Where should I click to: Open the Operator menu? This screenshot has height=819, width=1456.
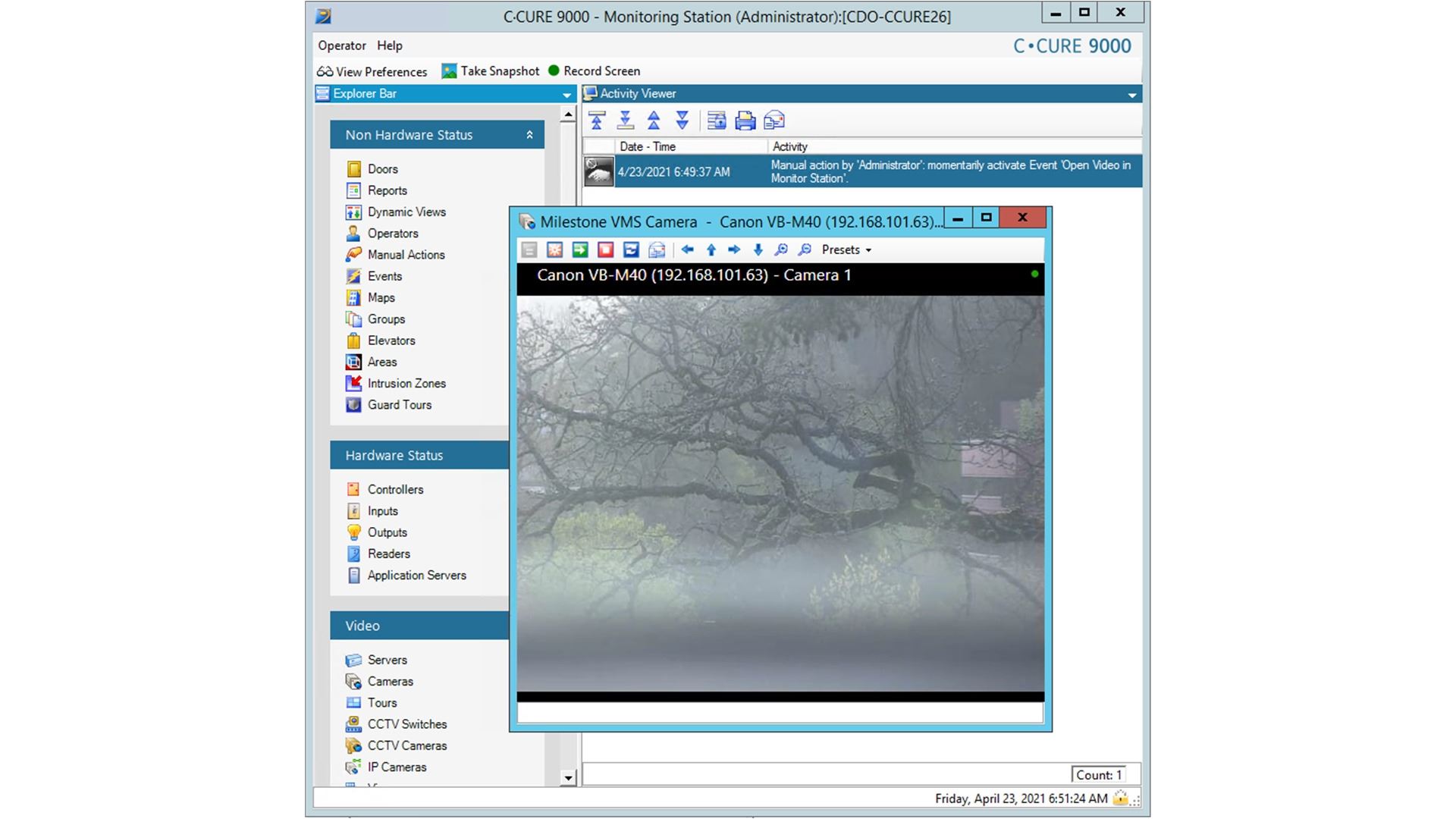[342, 45]
